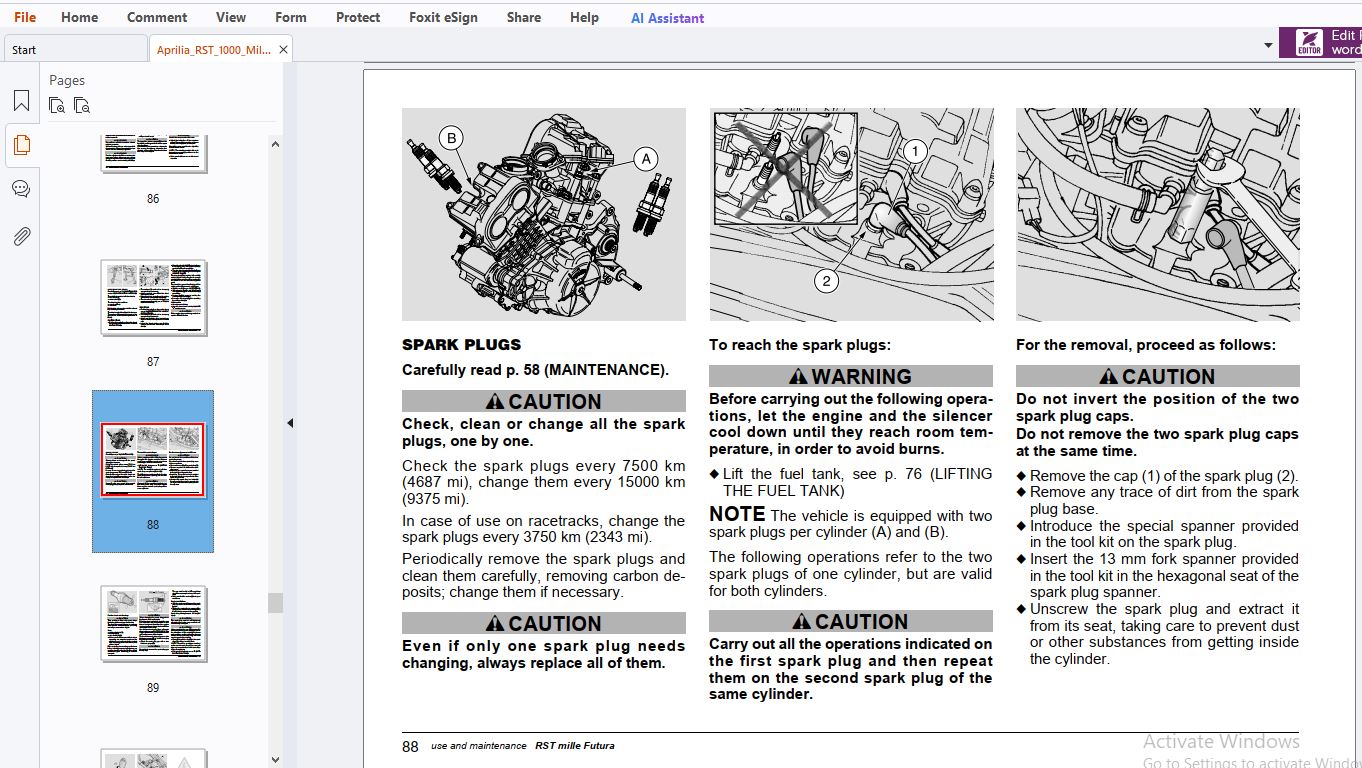This screenshot has width=1362, height=768.
Task: Click the Foxit Editor promo icon
Action: (1309, 43)
